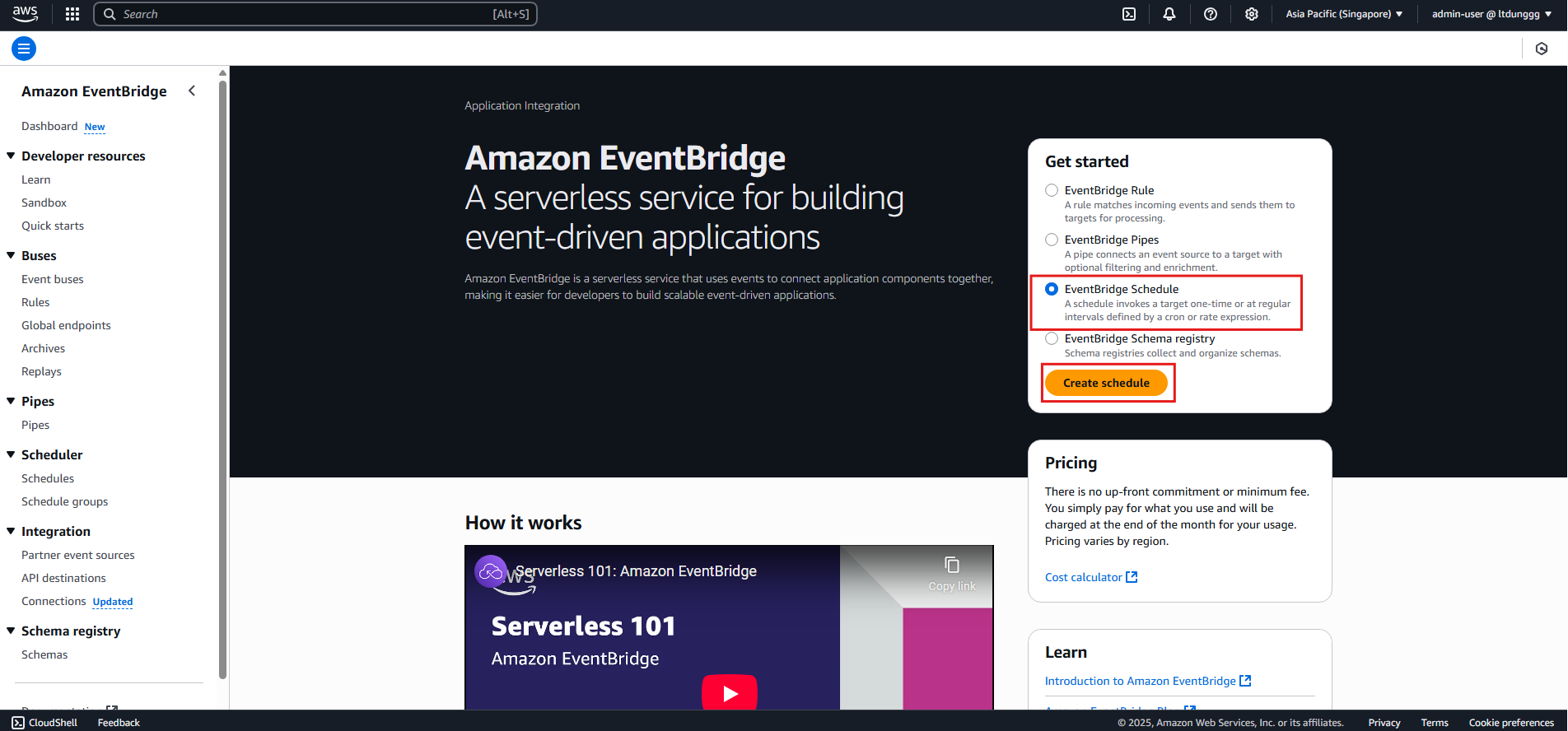The width and height of the screenshot is (1568, 731).
Task: Click the CloudShell icon in footer
Action: pyautogui.click(x=18, y=723)
